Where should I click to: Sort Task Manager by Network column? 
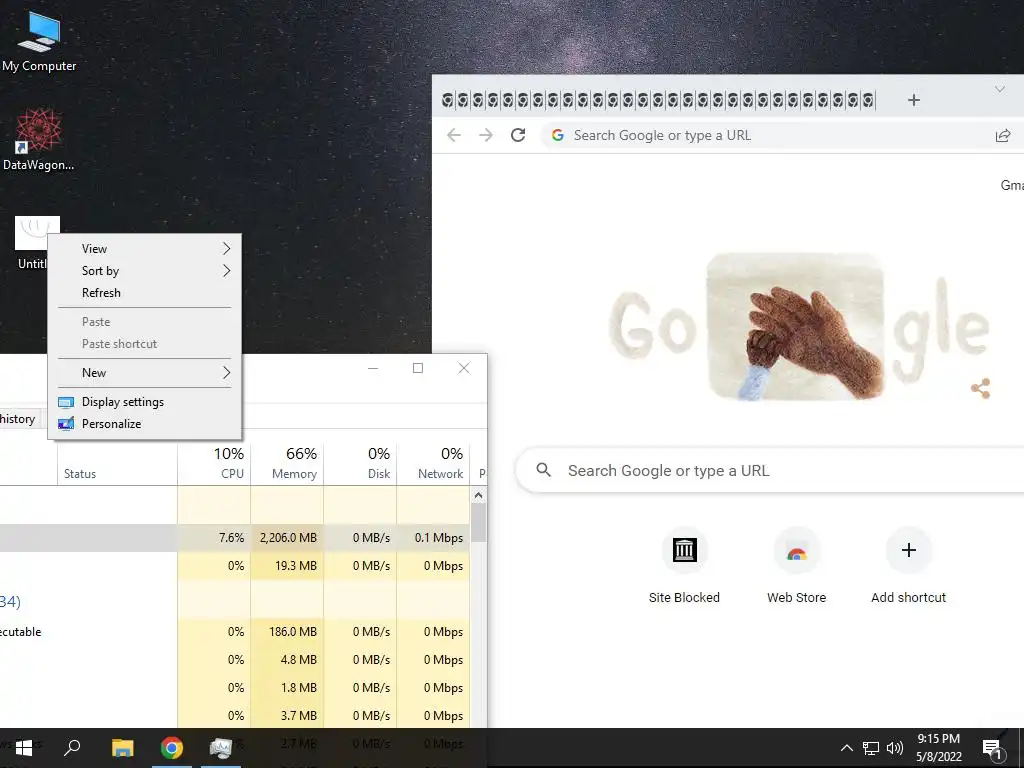tap(434, 463)
